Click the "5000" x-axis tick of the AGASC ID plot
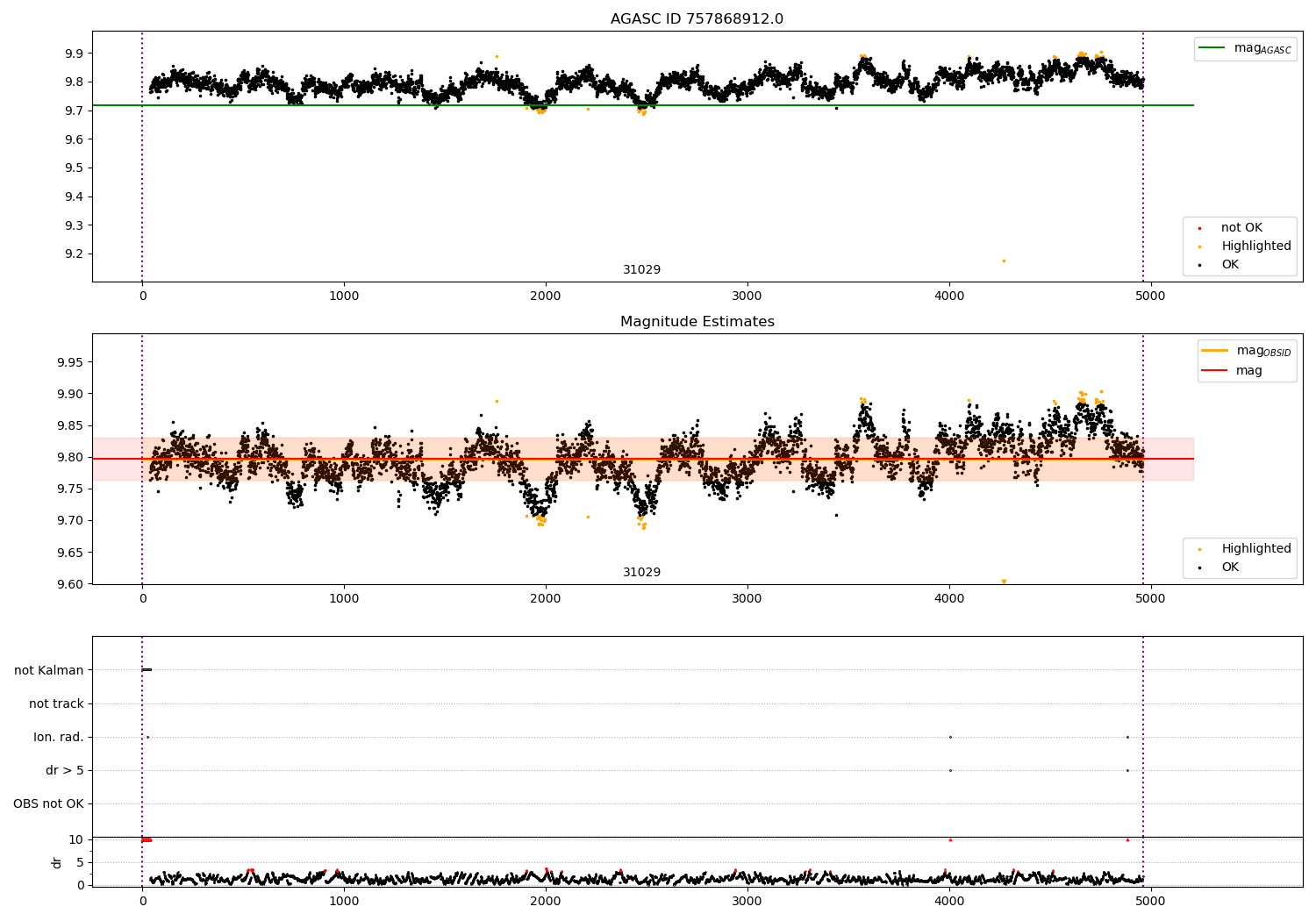1316x921 pixels. [1151, 296]
